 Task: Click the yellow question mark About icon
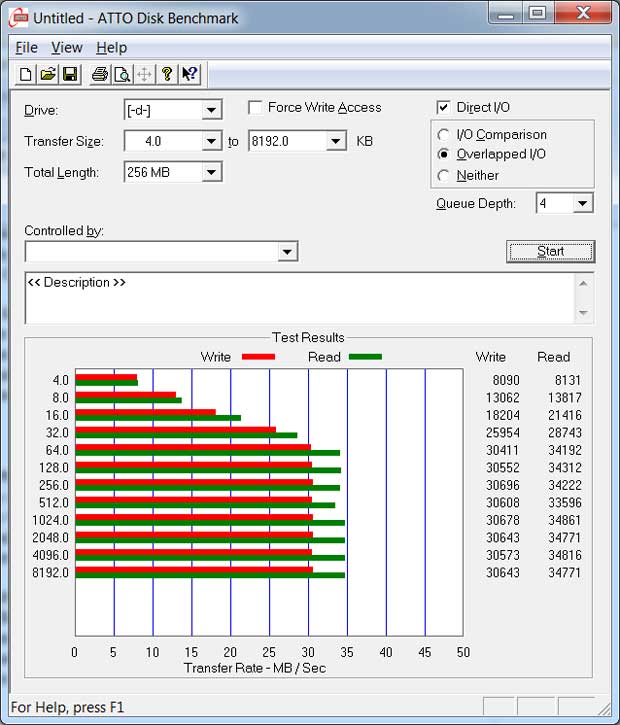tap(167, 74)
